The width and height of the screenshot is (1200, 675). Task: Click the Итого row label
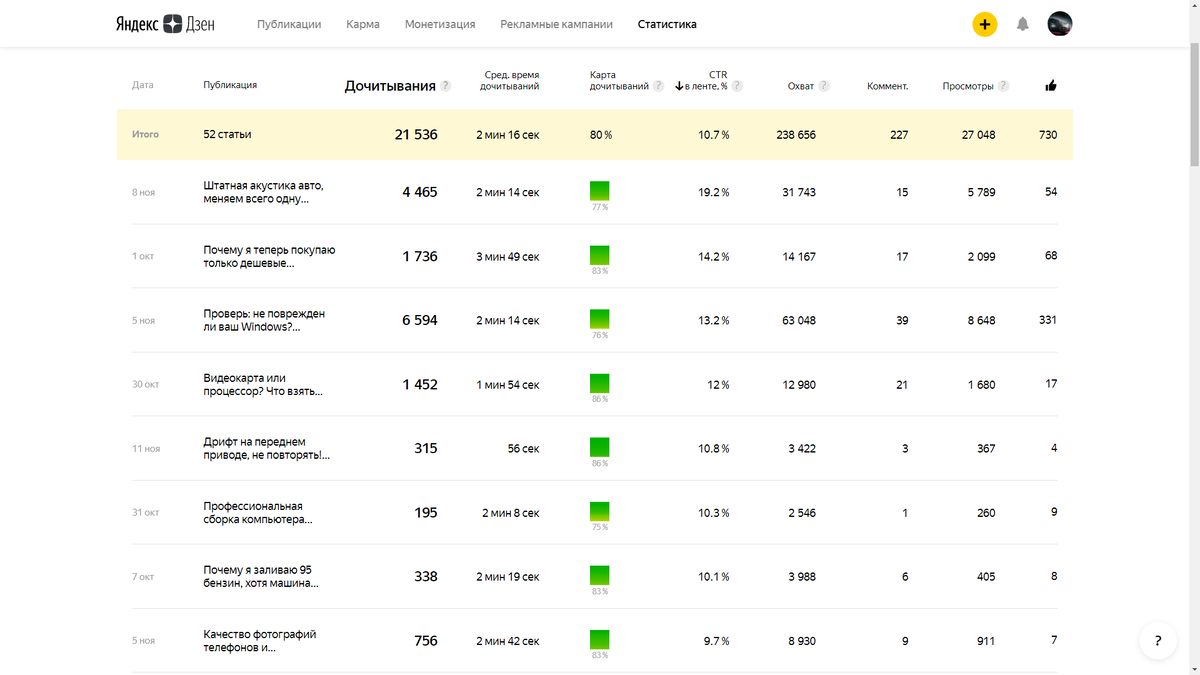click(x=145, y=134)
